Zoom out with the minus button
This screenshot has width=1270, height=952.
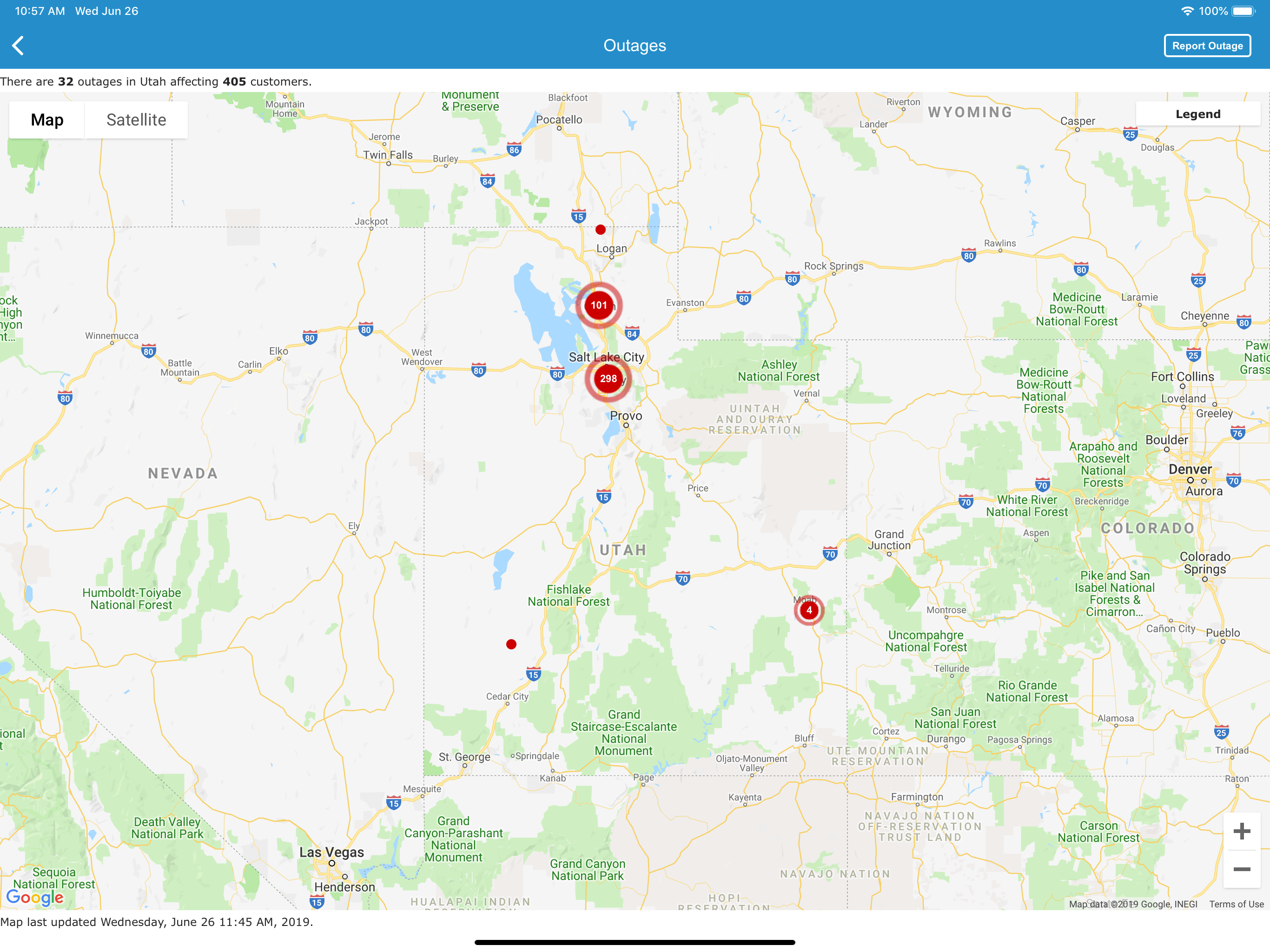click(1241, 869)
